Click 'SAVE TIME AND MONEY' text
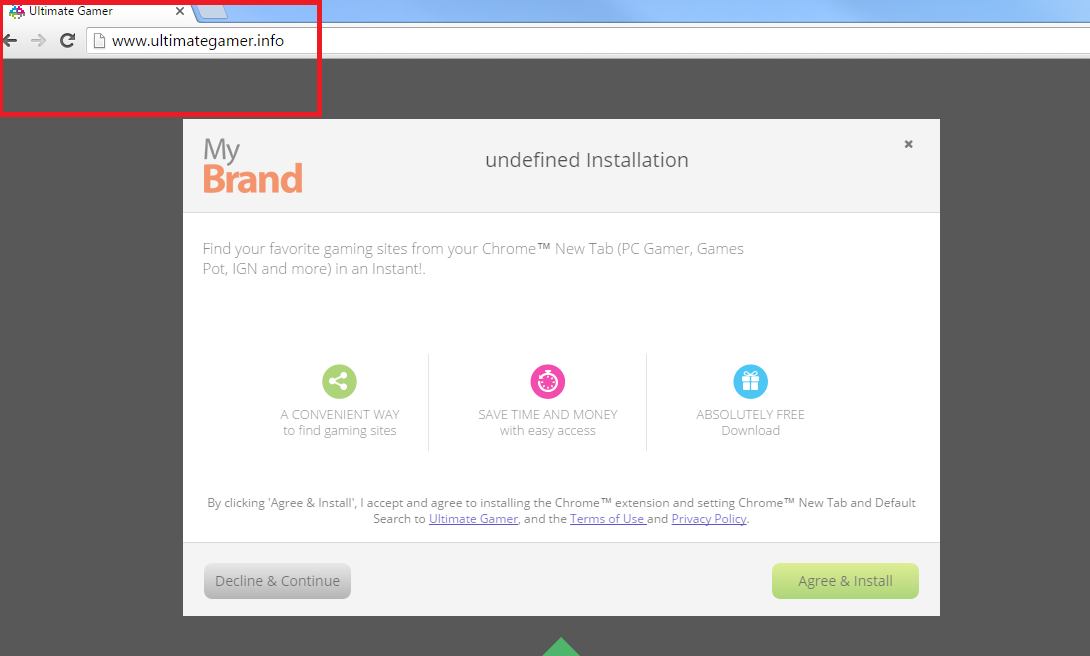 coord(548,414)
